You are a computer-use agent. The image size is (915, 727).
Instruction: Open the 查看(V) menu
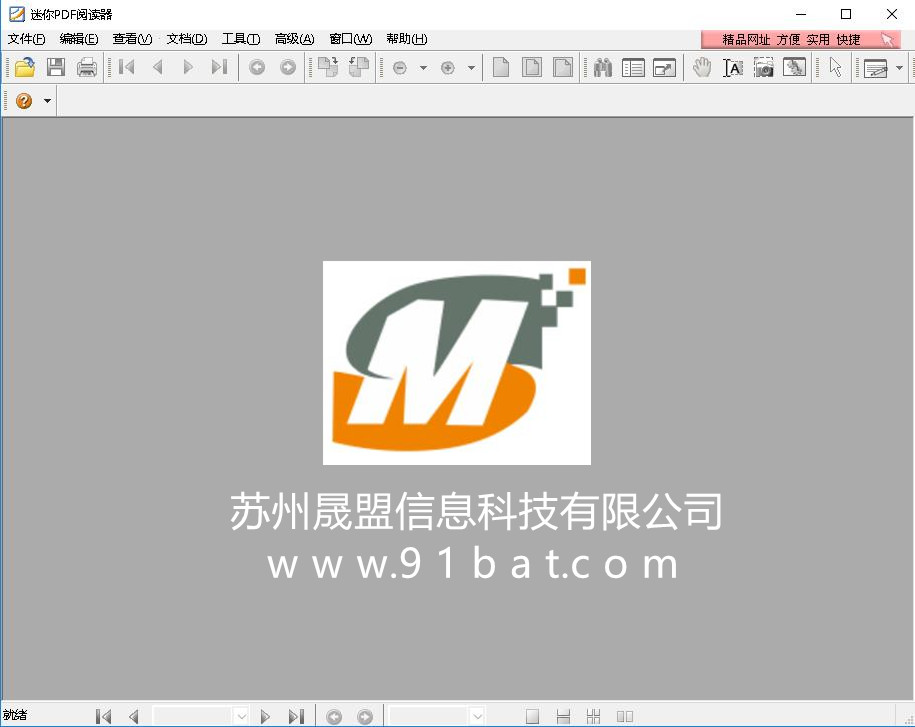click(x=132, y=39)
